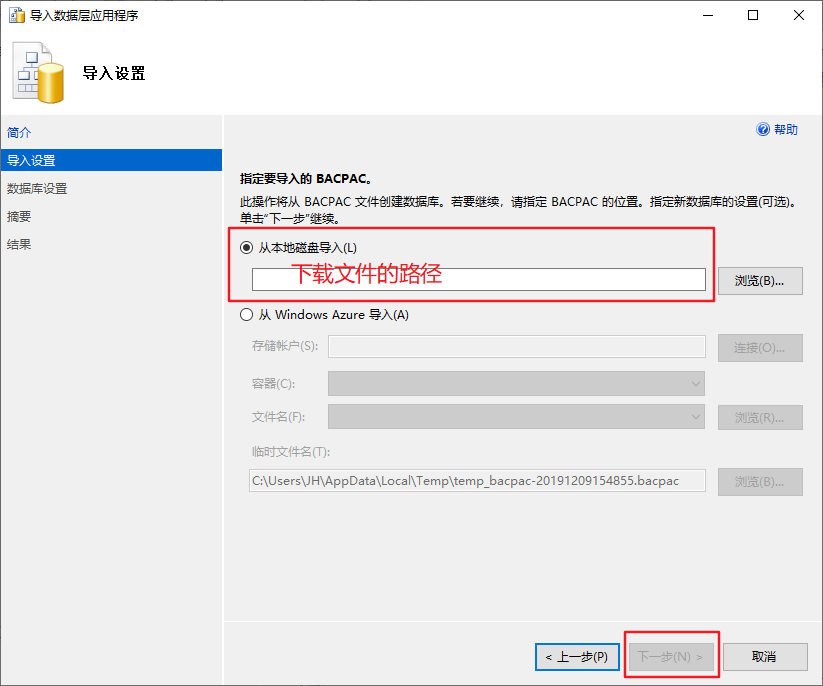Select the 导入设置 step in sidebar
This screenshot has width=823, height=686.
tap(111, 160)
